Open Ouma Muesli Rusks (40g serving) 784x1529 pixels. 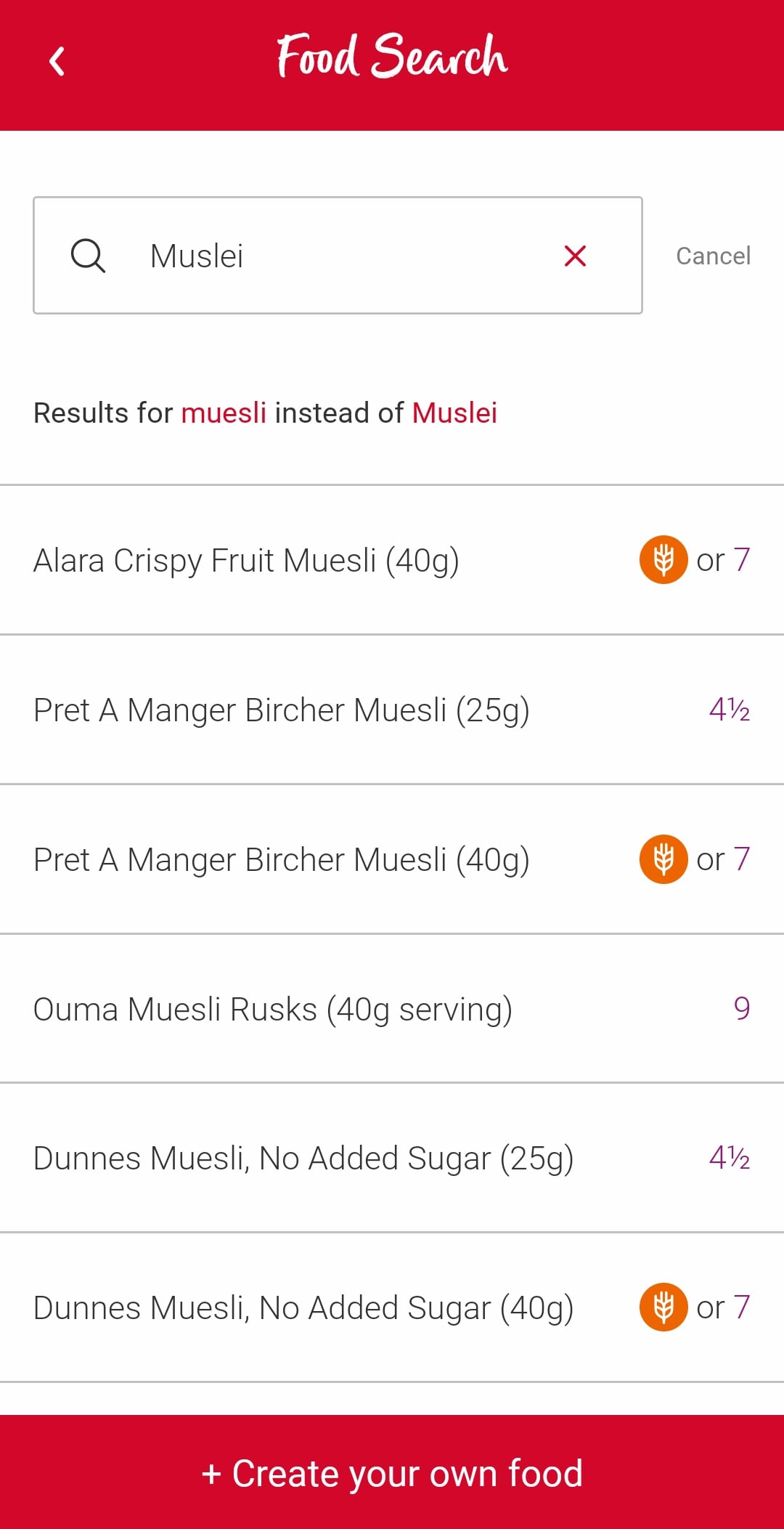[x=392, y=1009]
